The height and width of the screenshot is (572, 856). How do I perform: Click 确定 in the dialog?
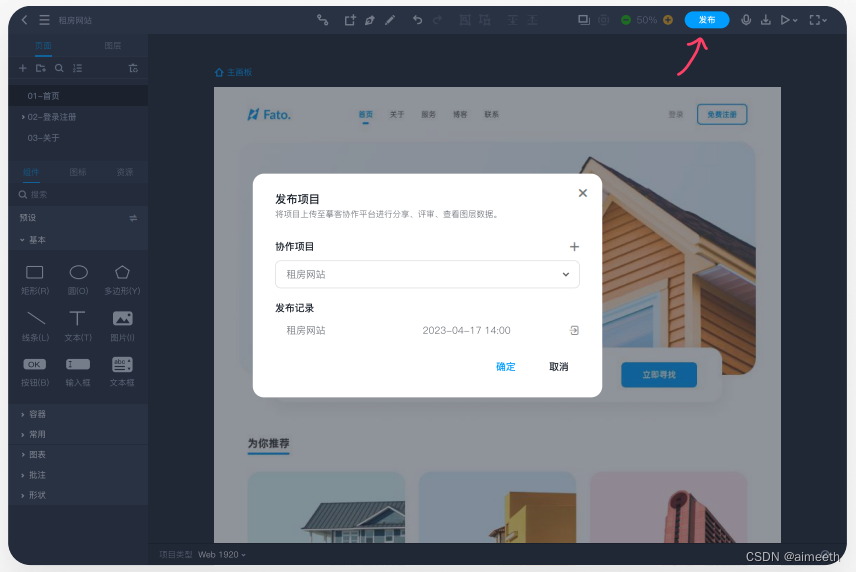coord(506,367)
